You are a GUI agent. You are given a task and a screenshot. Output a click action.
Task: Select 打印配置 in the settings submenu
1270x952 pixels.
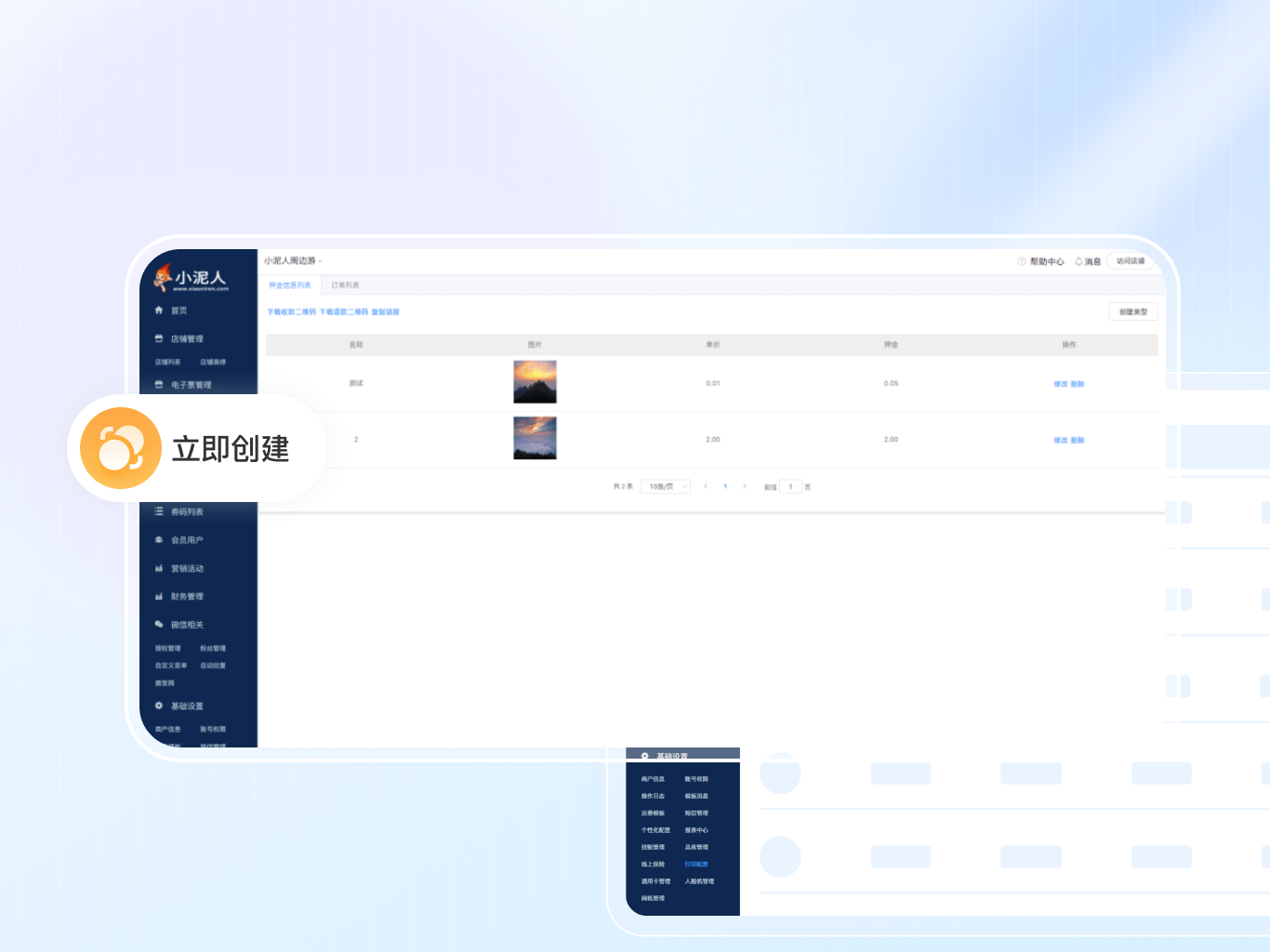coord(696,865)
